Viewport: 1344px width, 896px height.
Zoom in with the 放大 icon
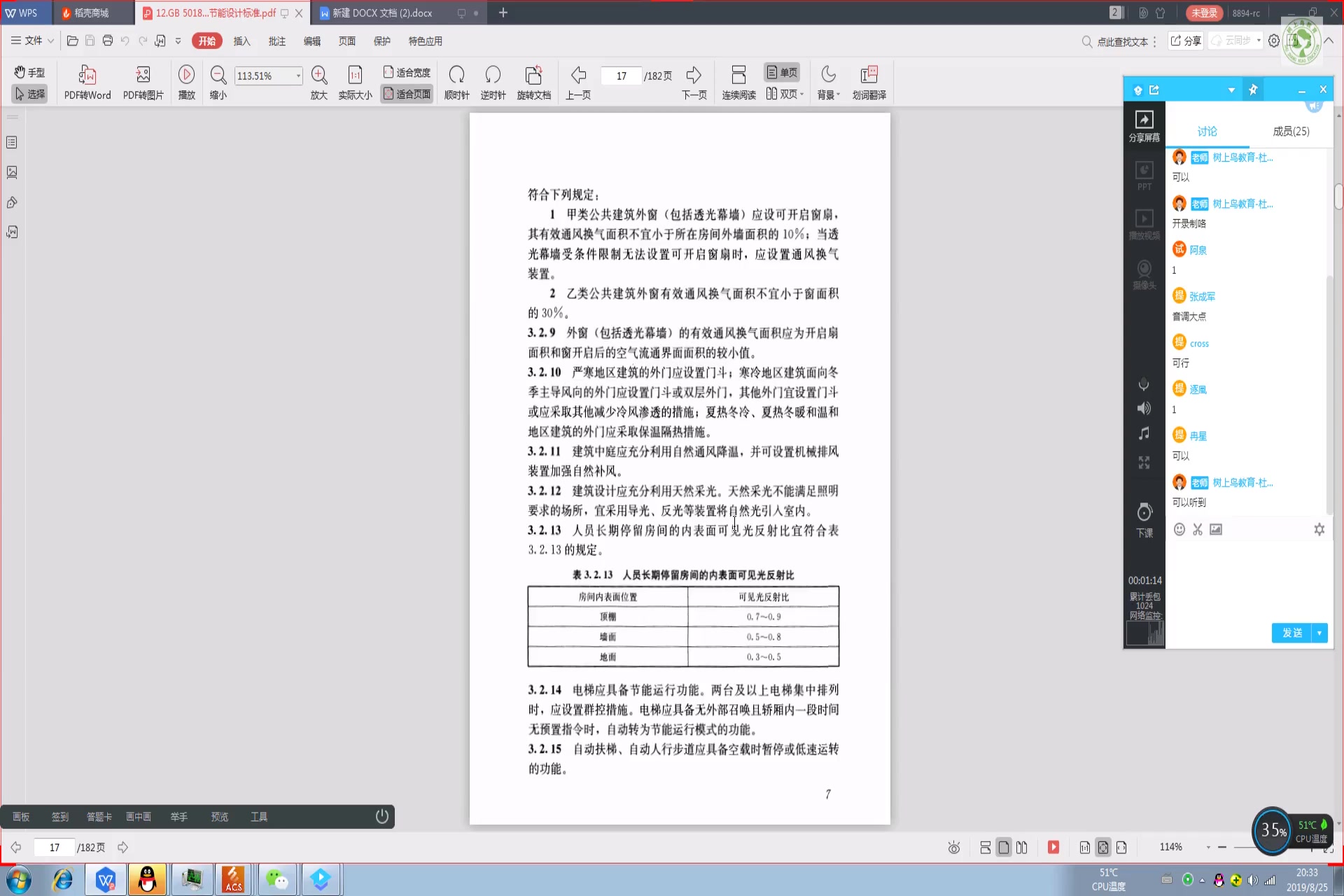[319, 83]
